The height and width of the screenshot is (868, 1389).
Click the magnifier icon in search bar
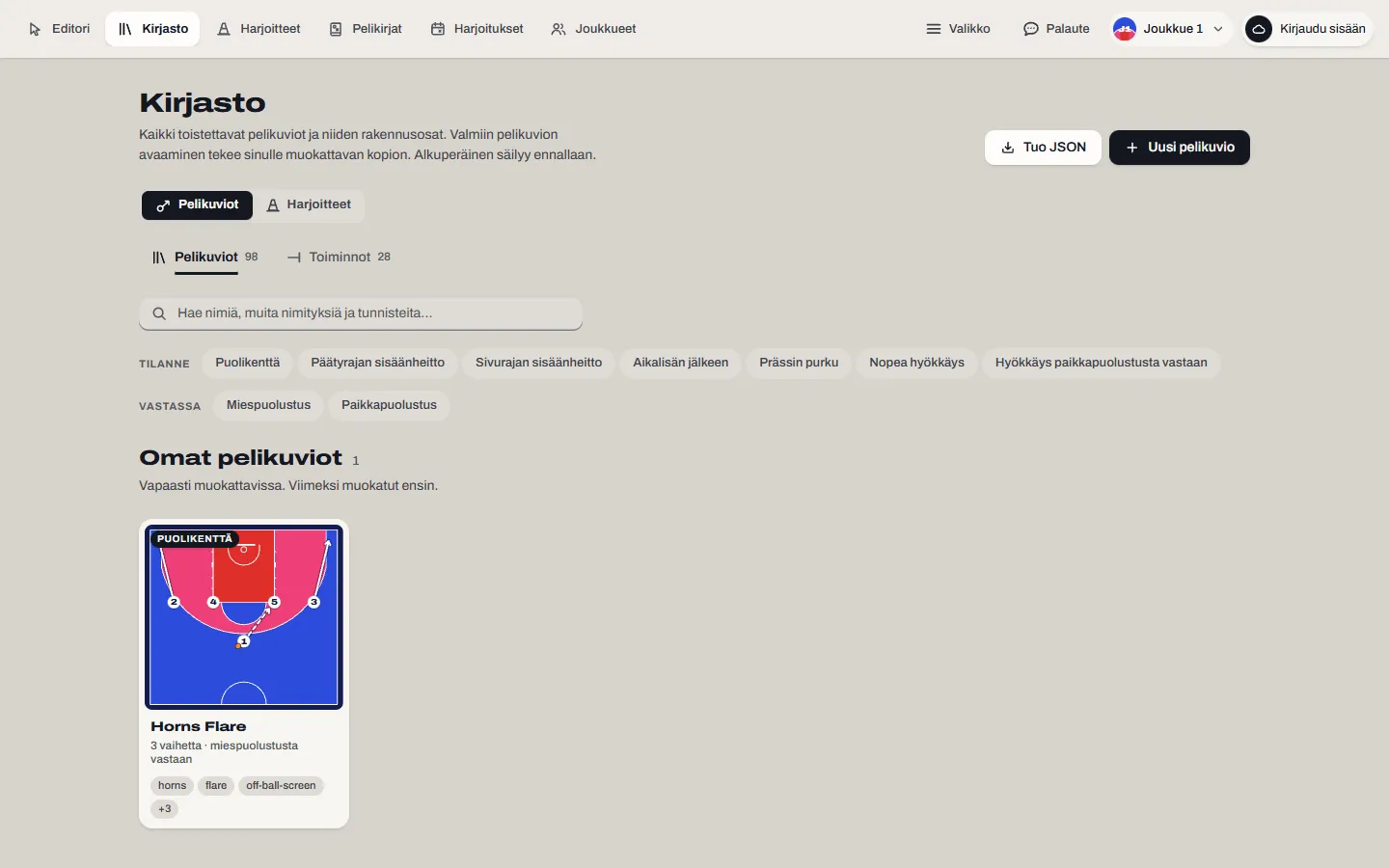click(x=159, y=313)
